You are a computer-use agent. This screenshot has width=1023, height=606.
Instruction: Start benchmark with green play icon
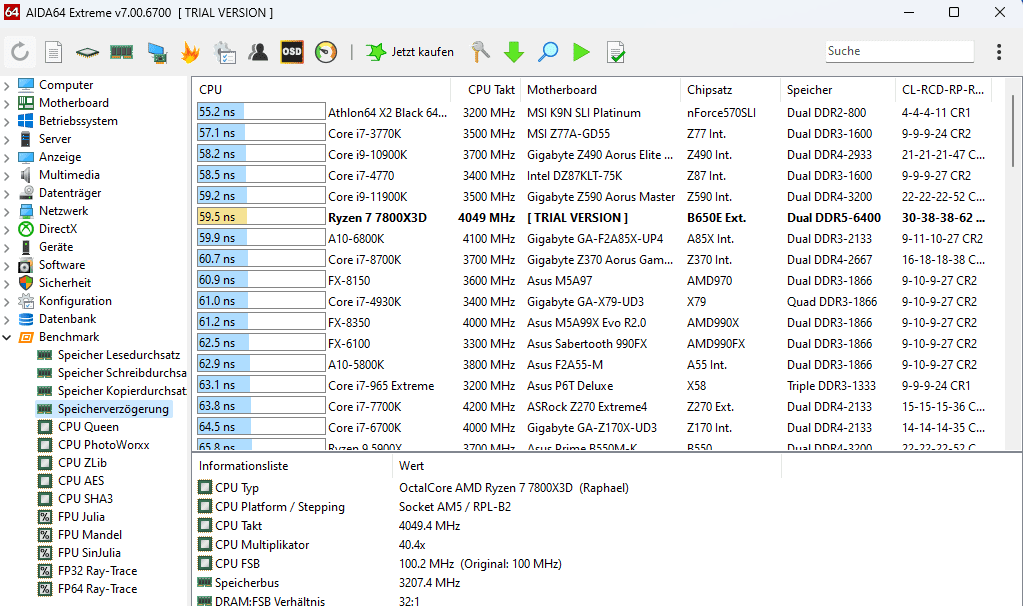(x=581, y=52)
